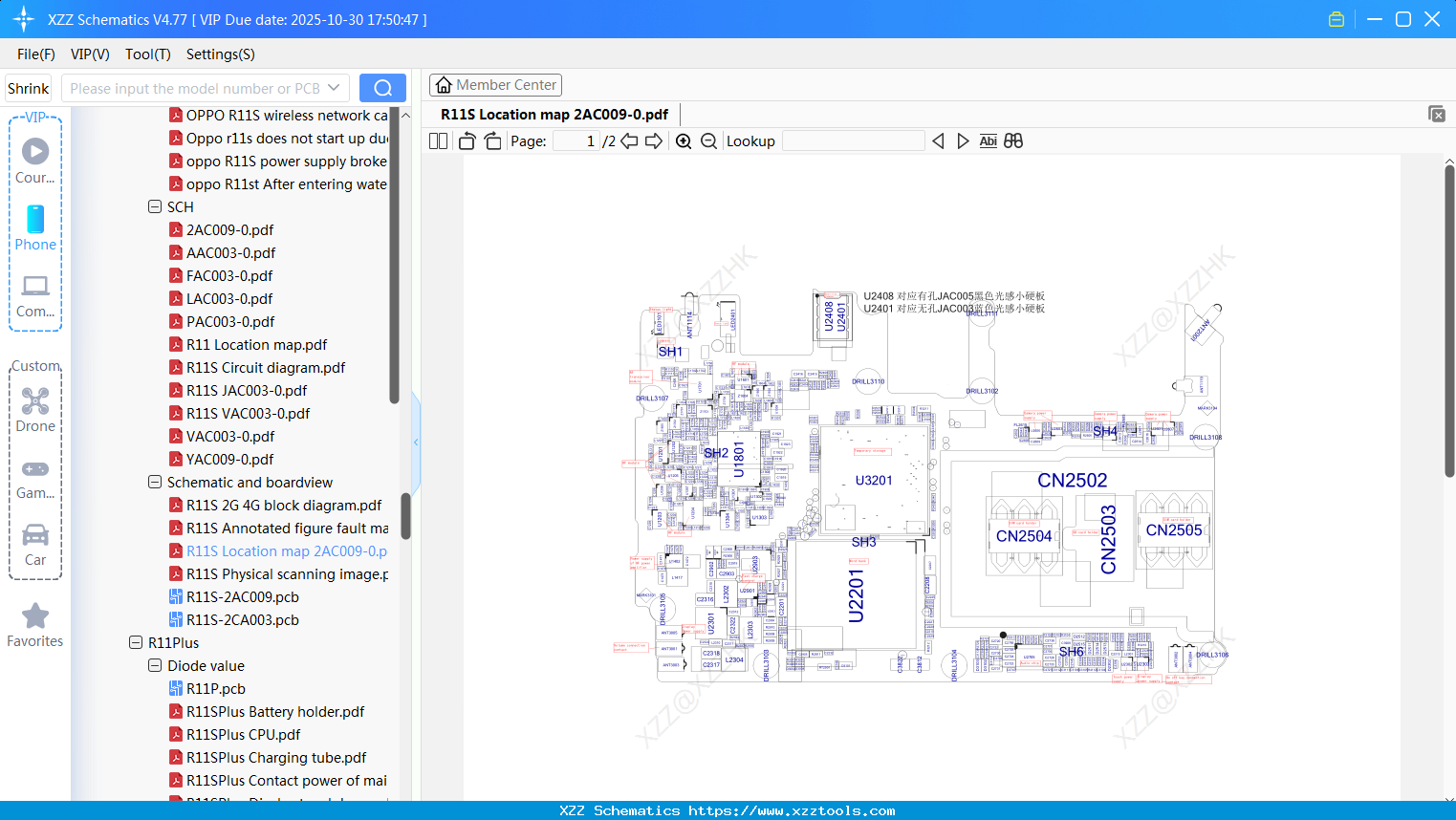The width and height of the screenshot is (1456, 820).
Task: Open the Member Center
Action: coord(495,84)
